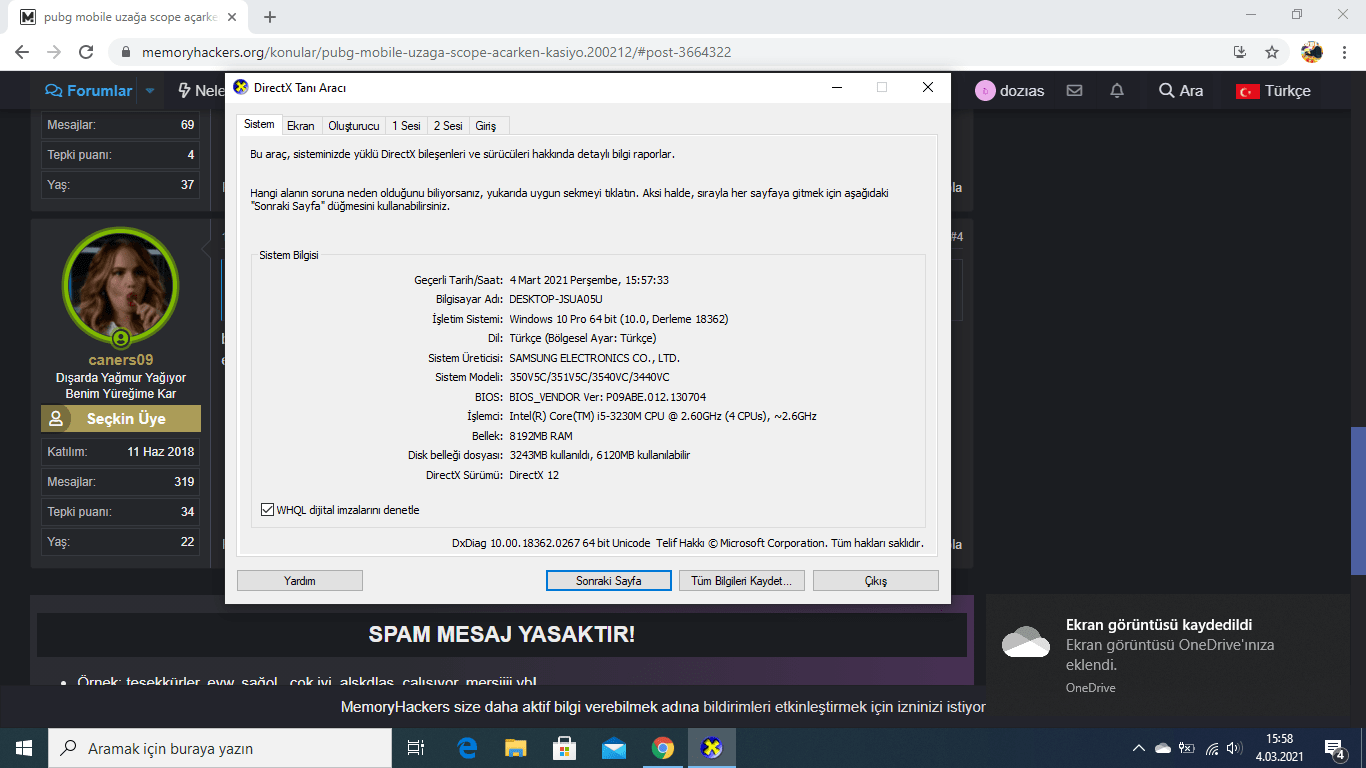Click the taskbar search box
This screenshot has height=768, width=1366.
(x=220, y=748)
